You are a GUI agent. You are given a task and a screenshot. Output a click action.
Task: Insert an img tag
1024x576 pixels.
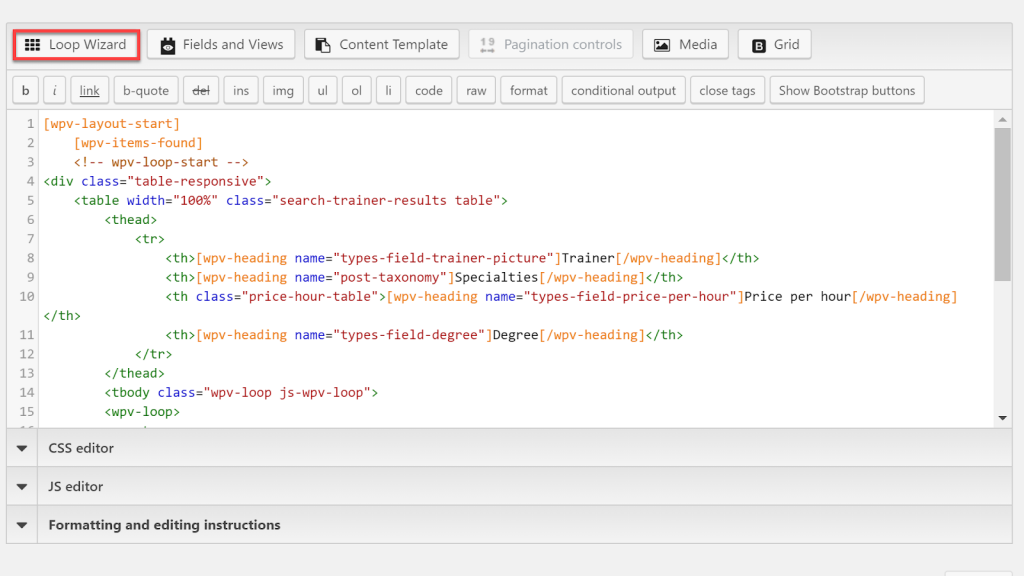click(x=283, y=90)
